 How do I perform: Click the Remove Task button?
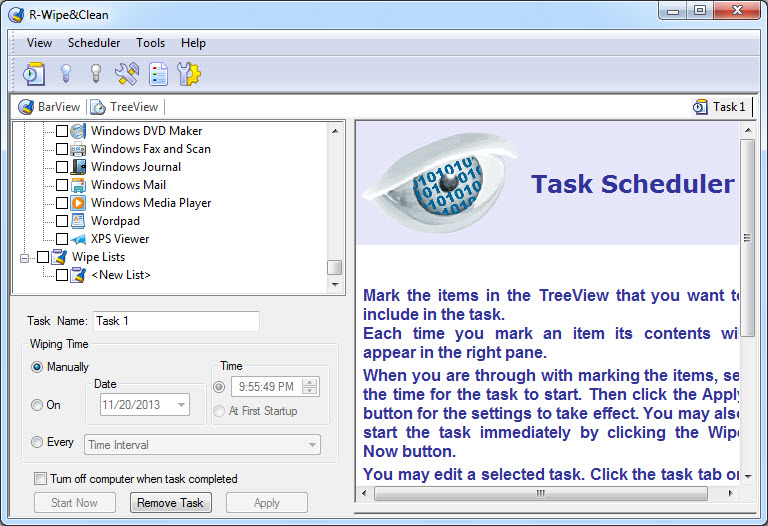[x=170, y=503]
